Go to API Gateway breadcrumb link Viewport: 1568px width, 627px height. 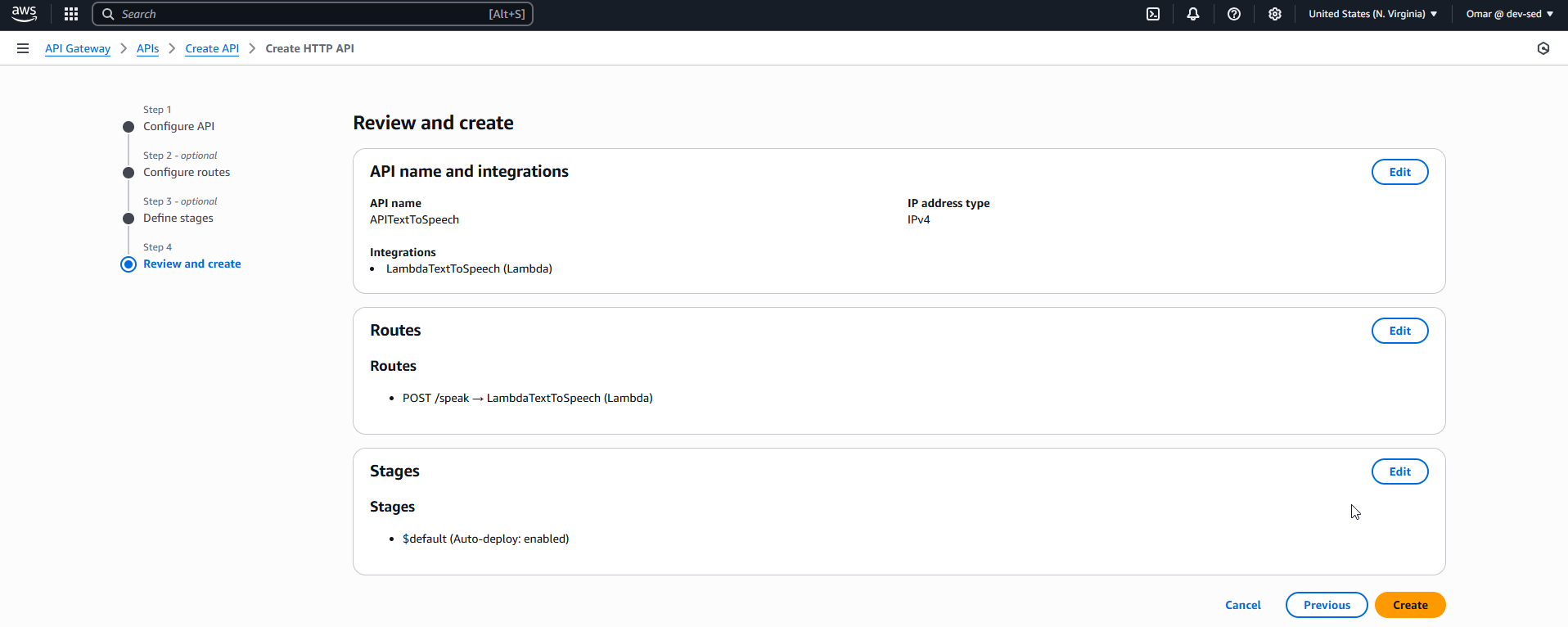tap(78, 48)
